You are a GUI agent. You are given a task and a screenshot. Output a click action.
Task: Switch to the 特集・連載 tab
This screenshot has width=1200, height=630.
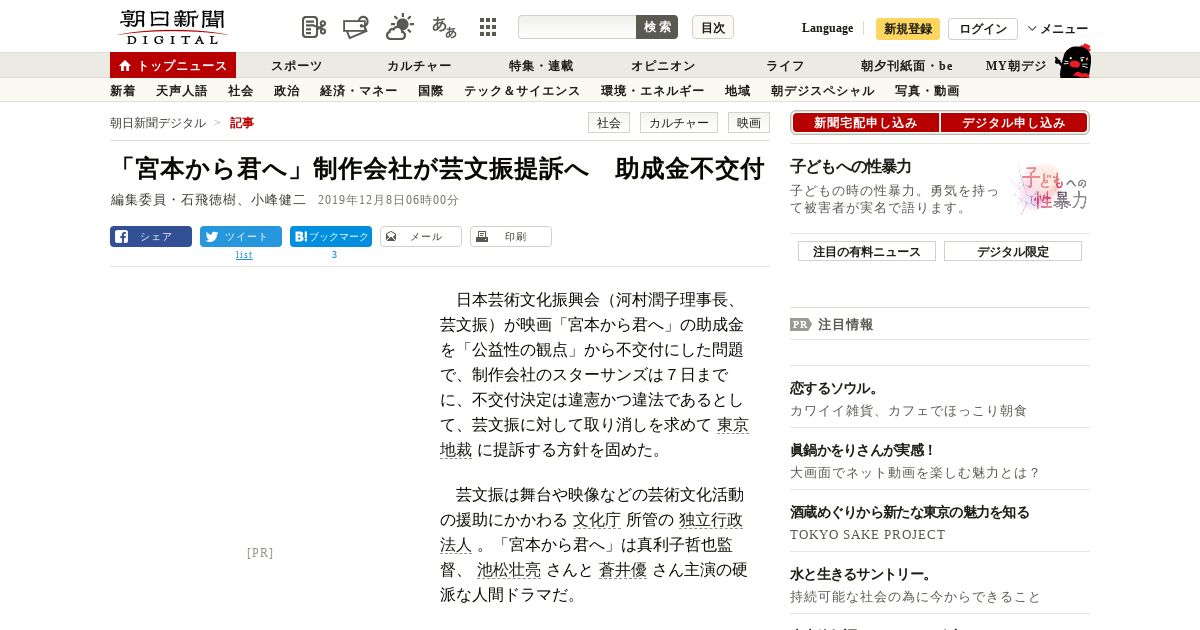point(541,66)
